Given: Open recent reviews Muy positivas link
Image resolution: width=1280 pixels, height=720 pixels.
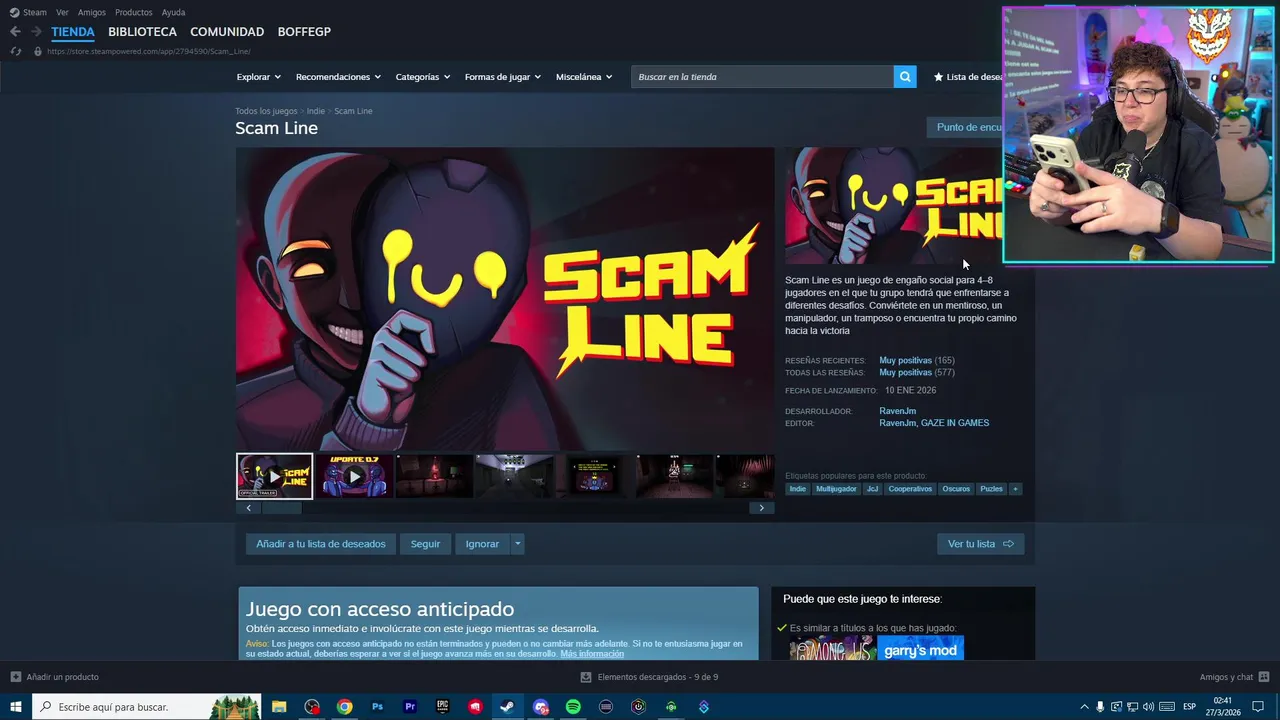Looking at the screenshot, I should [905, 360].
